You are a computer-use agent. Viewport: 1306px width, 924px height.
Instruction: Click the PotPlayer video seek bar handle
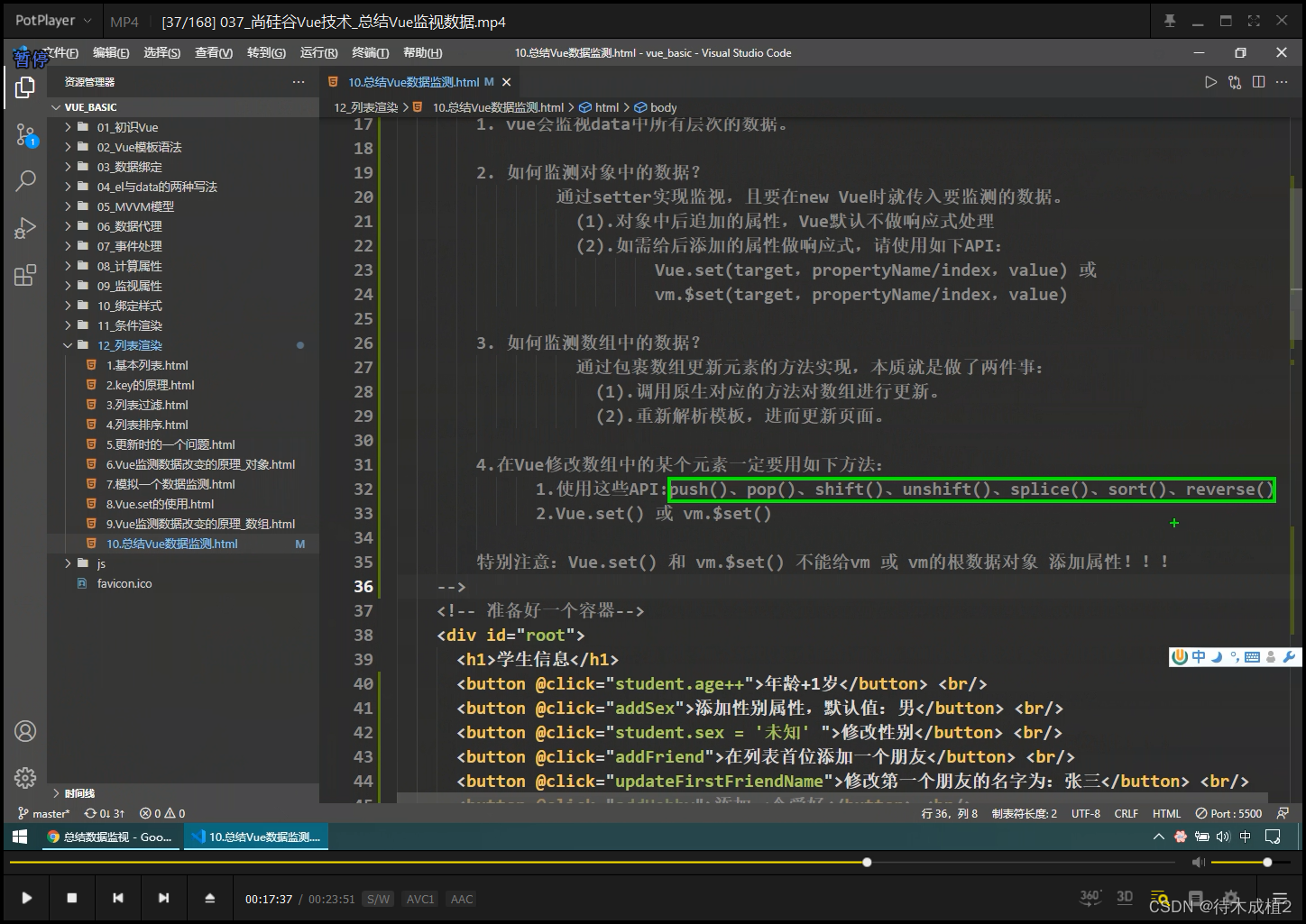(x=867, y=863)
